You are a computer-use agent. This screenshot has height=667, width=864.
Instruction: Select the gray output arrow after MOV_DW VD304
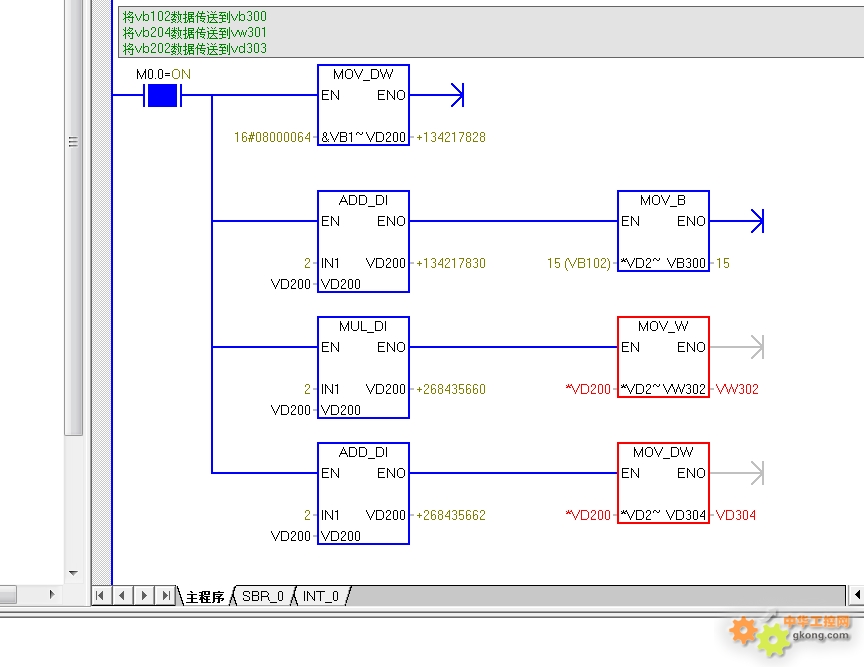(758, 473)
